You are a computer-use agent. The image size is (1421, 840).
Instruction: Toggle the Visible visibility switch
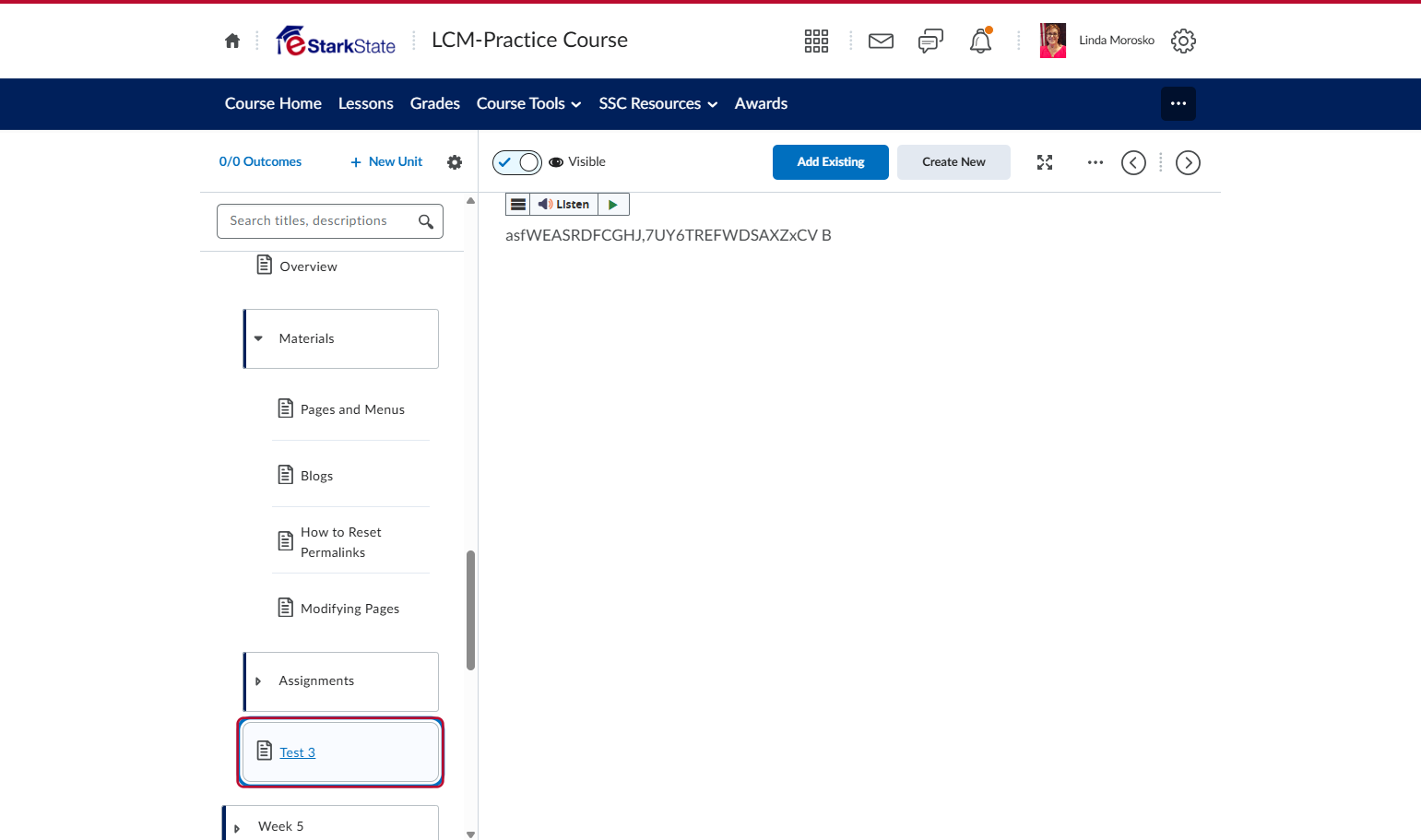point(517,162)
